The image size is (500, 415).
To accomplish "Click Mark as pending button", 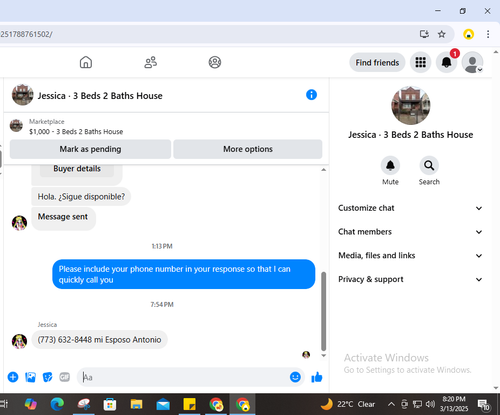I will [90, 149].
